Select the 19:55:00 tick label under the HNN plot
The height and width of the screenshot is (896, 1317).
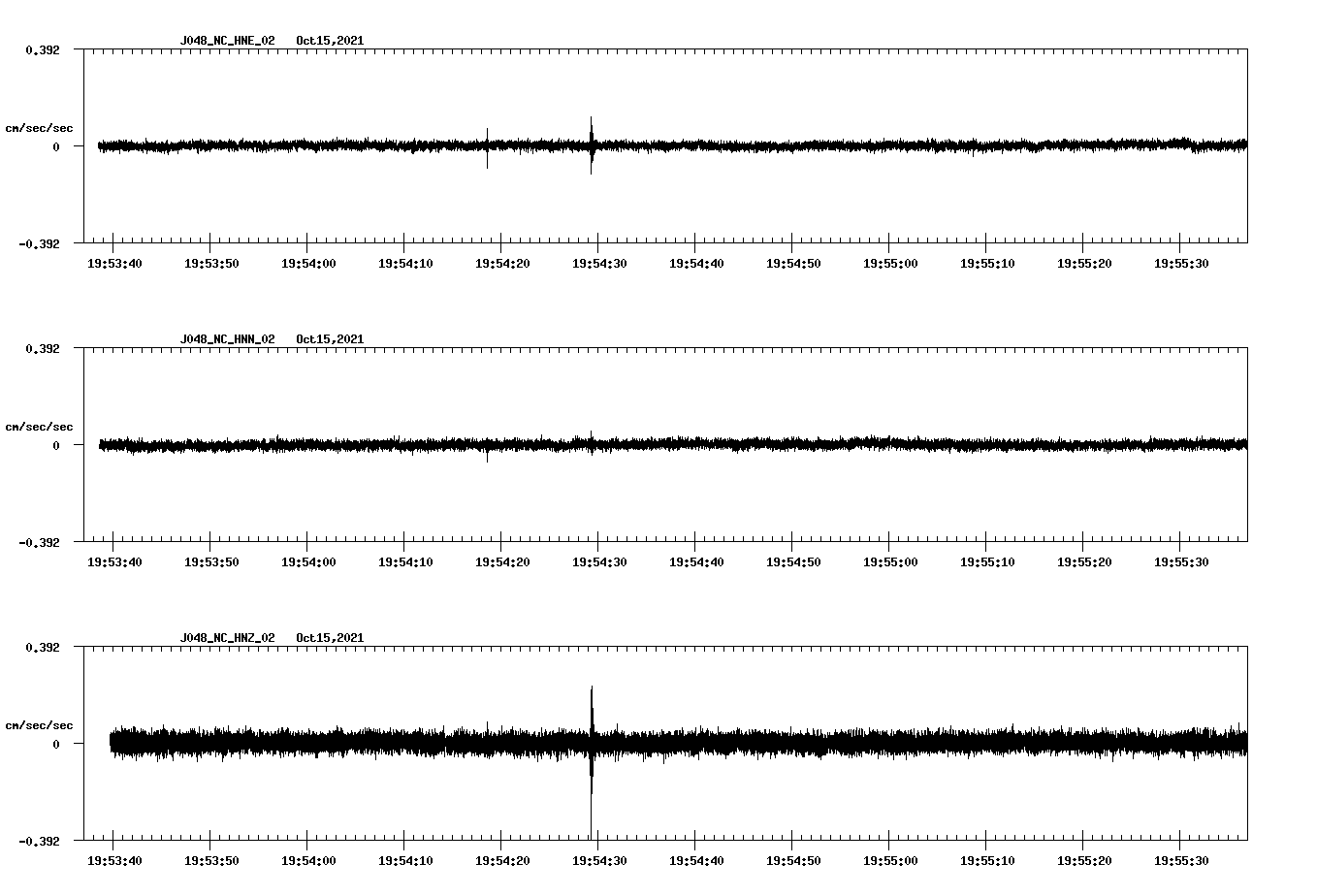click(890, 562)
